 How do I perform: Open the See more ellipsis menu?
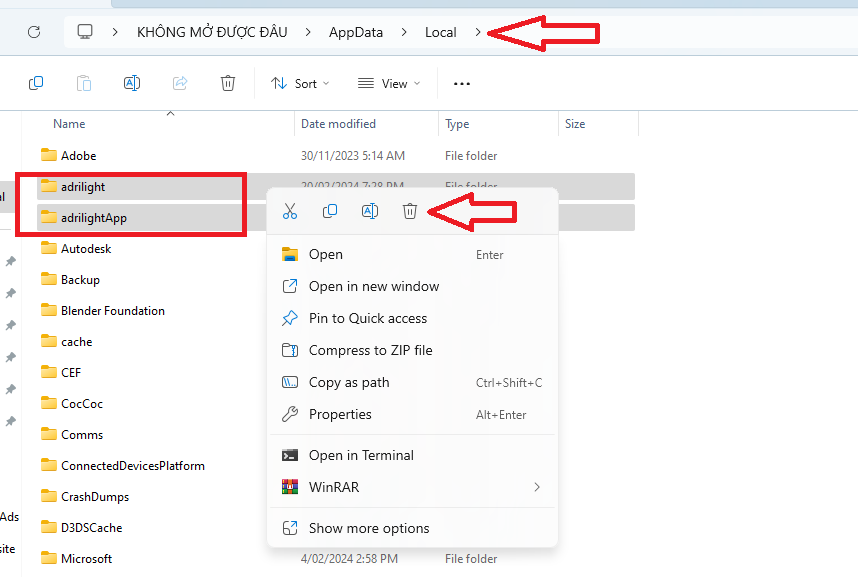point(462,84)
